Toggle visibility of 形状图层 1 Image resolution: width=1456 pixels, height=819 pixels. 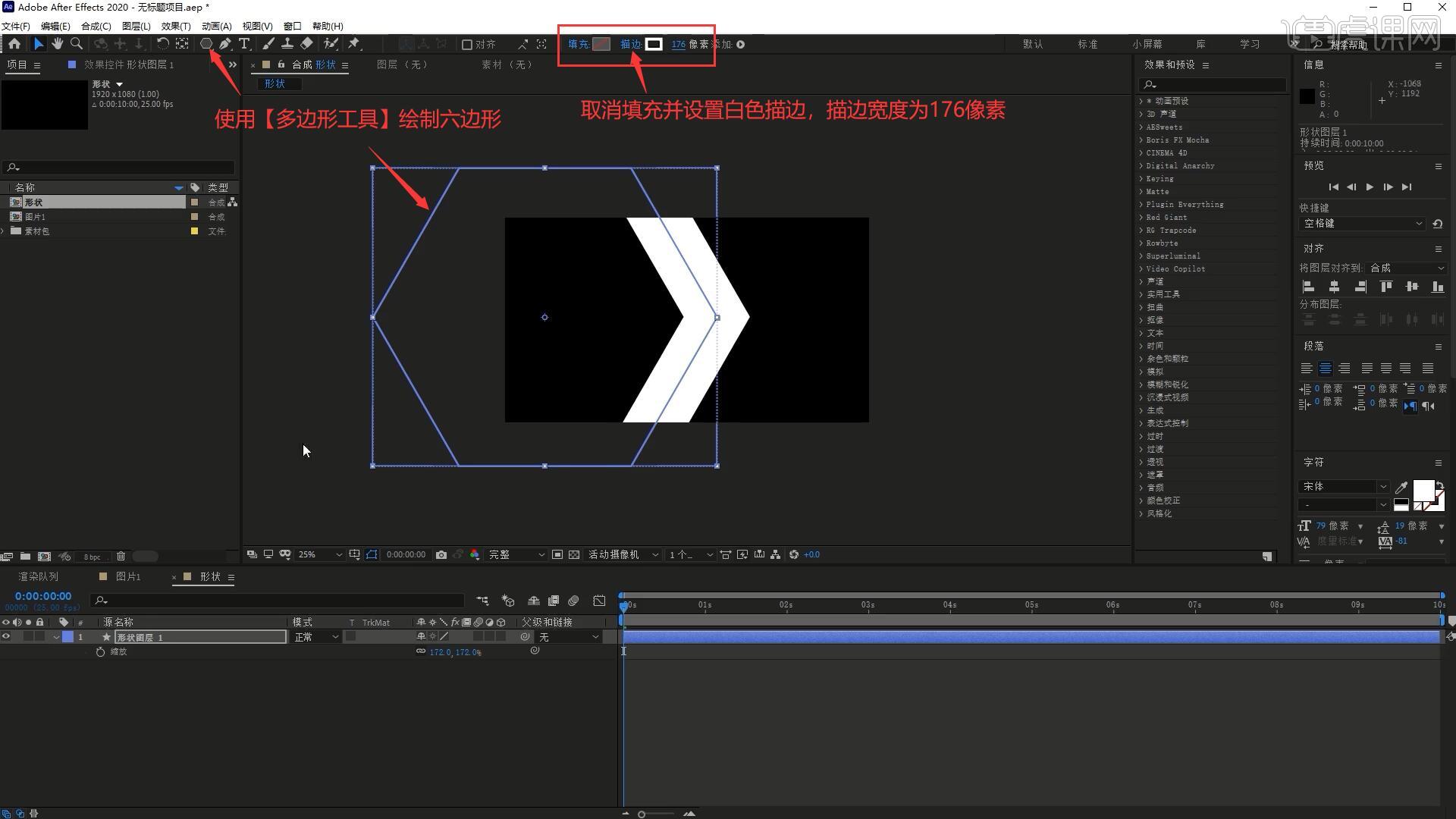pyautogui.click(x=6, y=637)
